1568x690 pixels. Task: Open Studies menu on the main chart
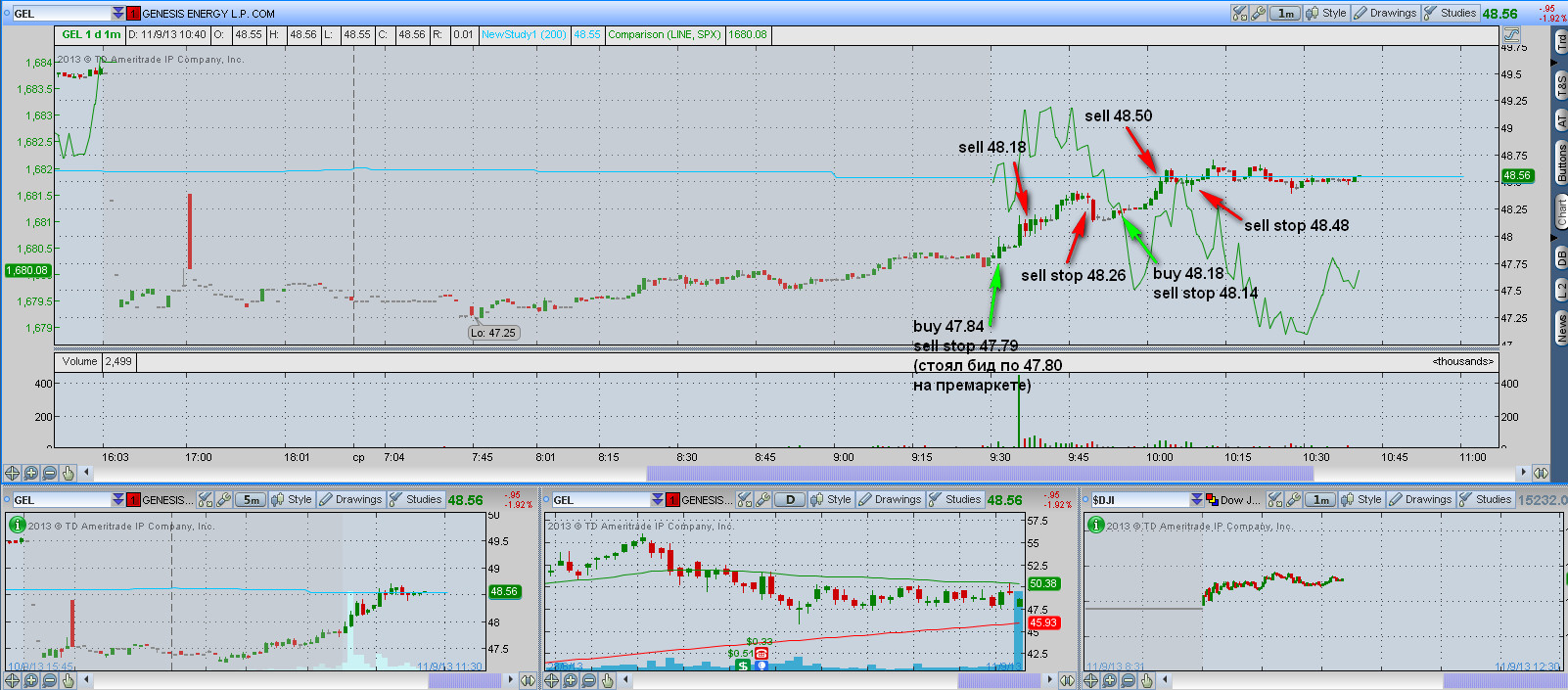[1451, 13]
